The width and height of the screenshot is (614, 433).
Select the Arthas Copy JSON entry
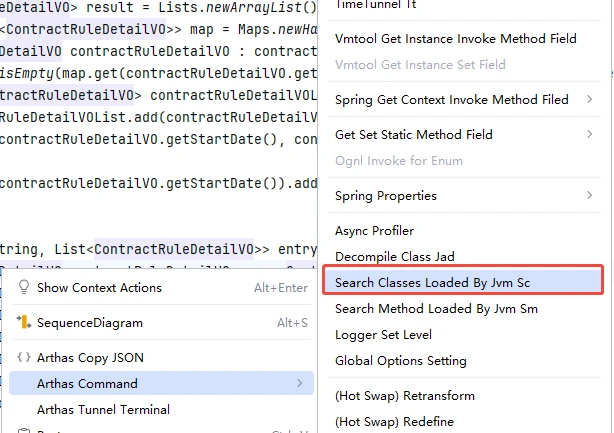pos(89,357)
